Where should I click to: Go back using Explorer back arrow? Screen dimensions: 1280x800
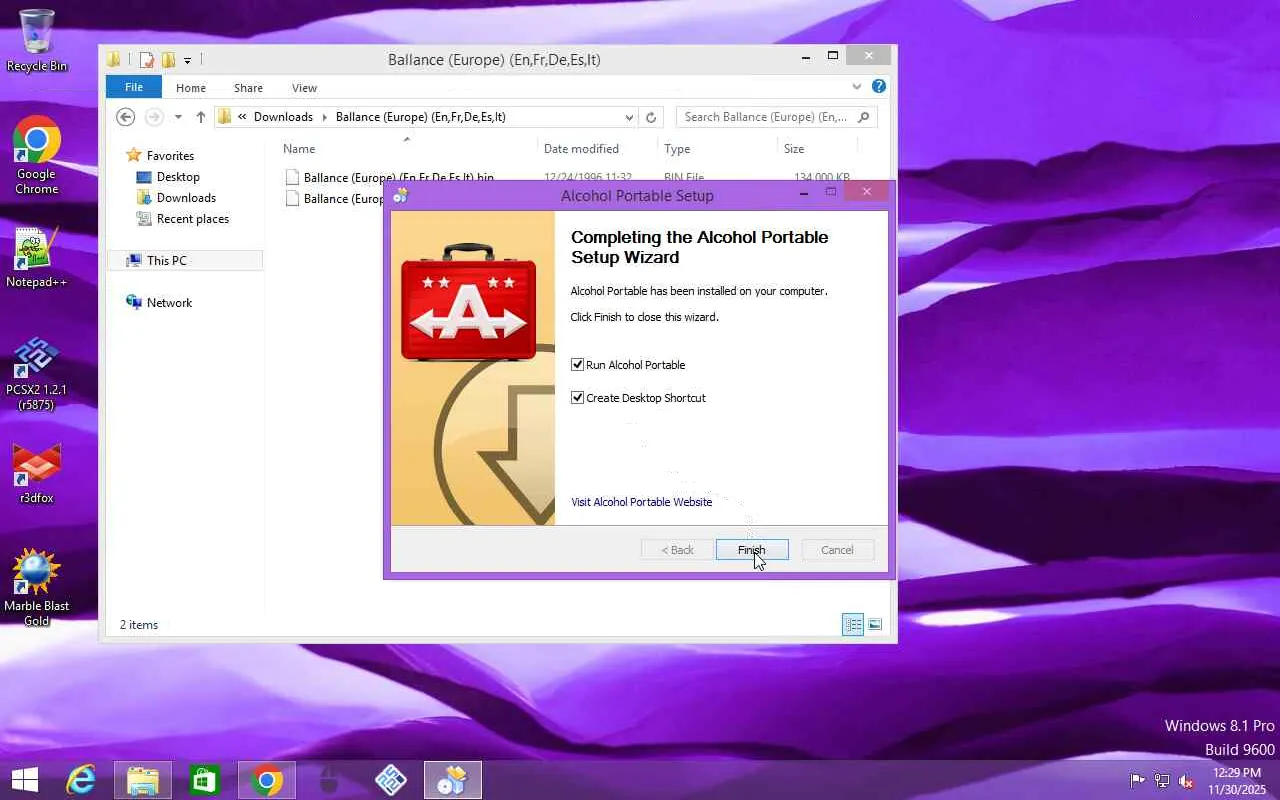125,117
